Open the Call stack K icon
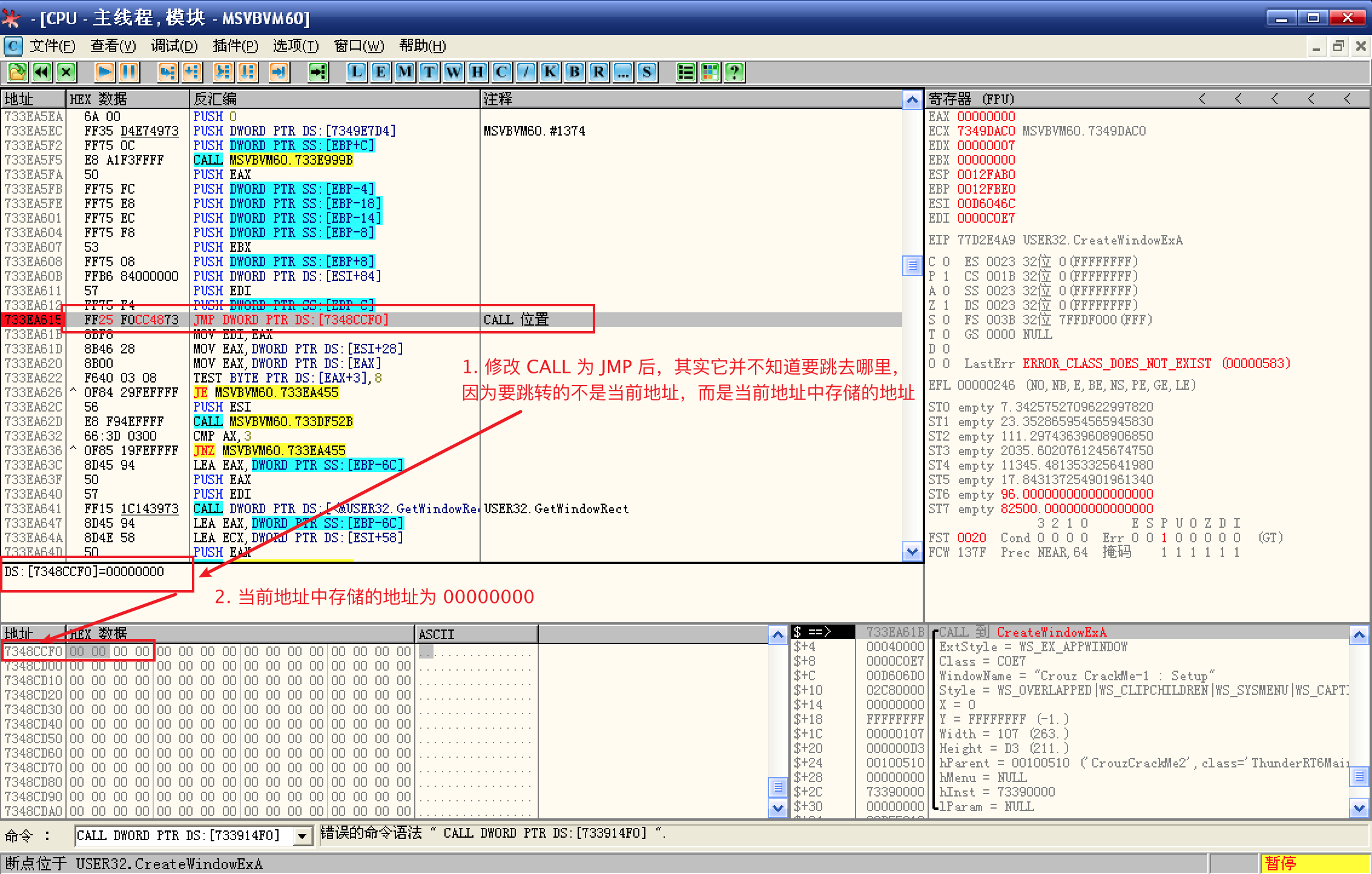 click(x=550, y=72)
